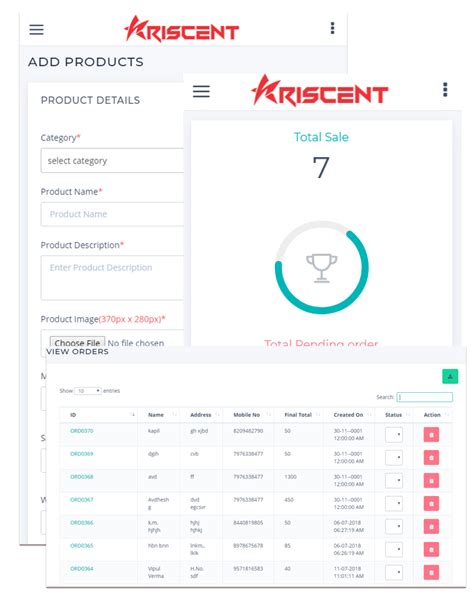Open three-dot options on Total Sale screen
Screen dimensions: 474x594
coord(445,90)
